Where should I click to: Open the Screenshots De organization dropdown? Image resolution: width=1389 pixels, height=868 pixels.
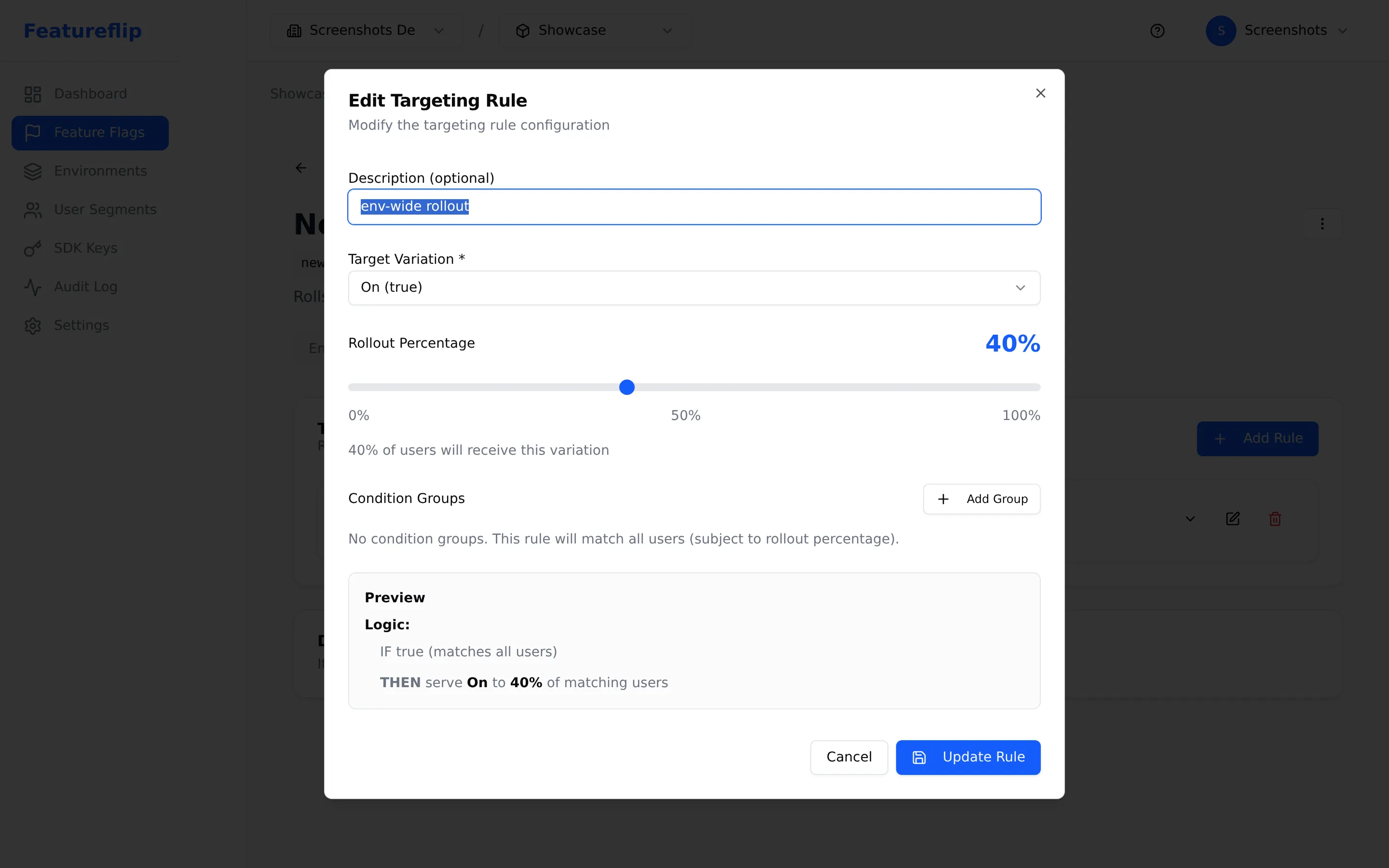(366, 30)
